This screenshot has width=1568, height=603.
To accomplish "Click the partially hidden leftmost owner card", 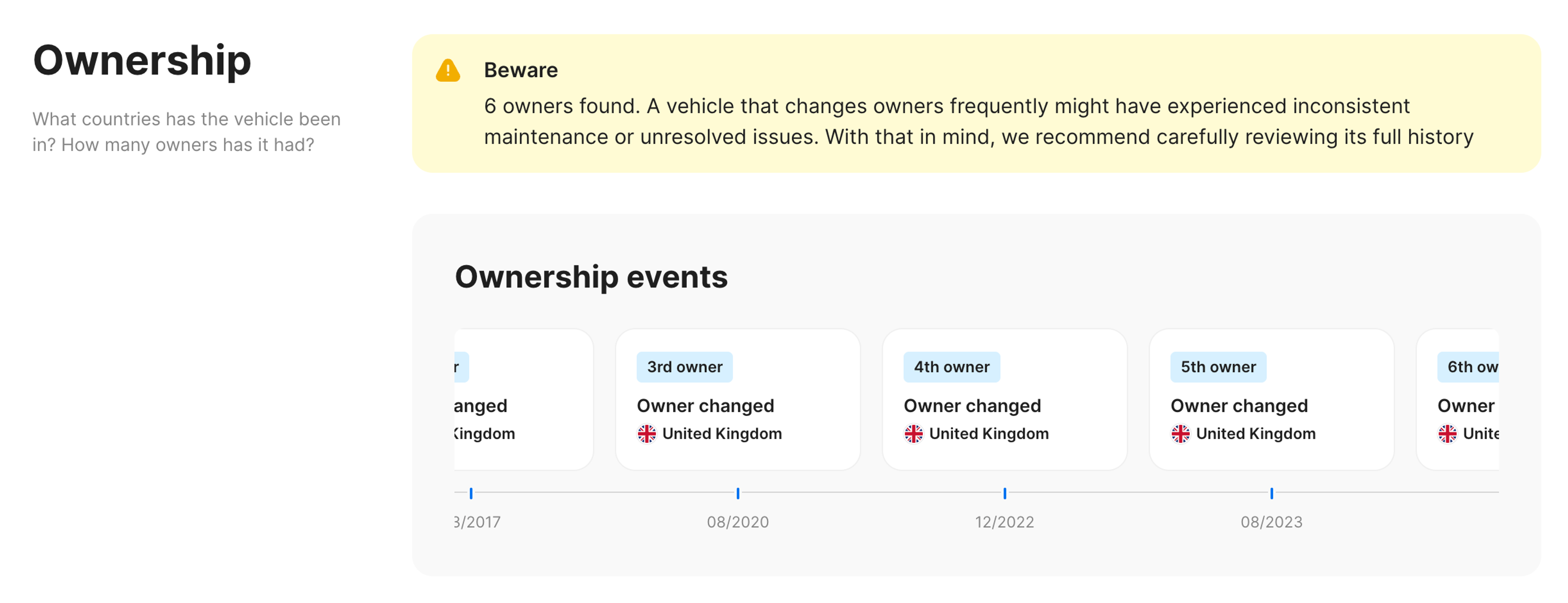I will tap(523, 399).
